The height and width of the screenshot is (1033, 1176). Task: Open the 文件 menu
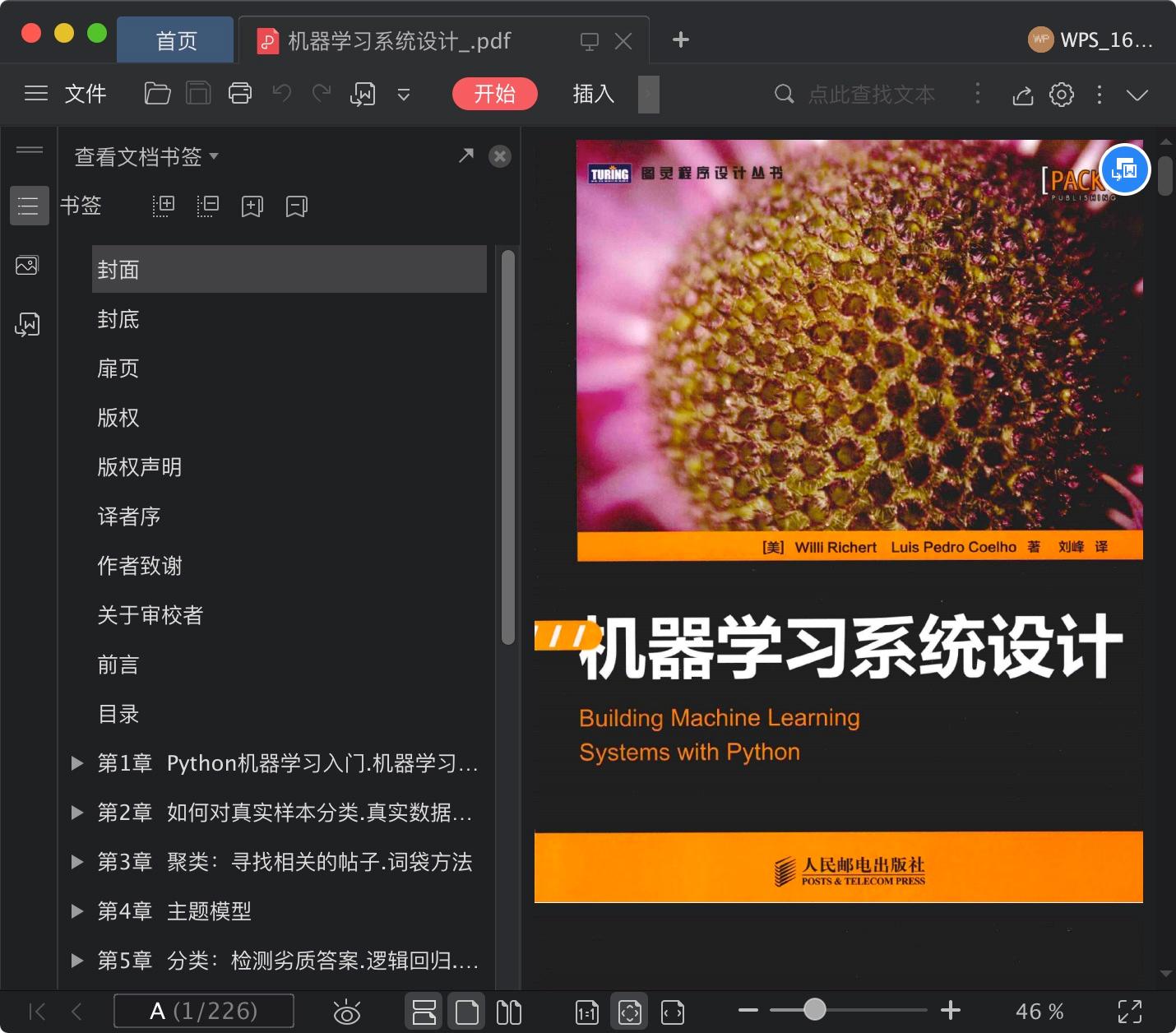click(86, 94)
